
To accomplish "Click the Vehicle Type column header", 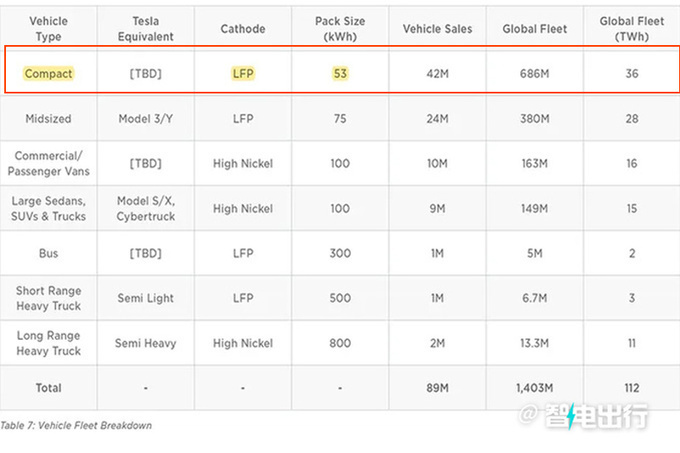I will (48, 29).
